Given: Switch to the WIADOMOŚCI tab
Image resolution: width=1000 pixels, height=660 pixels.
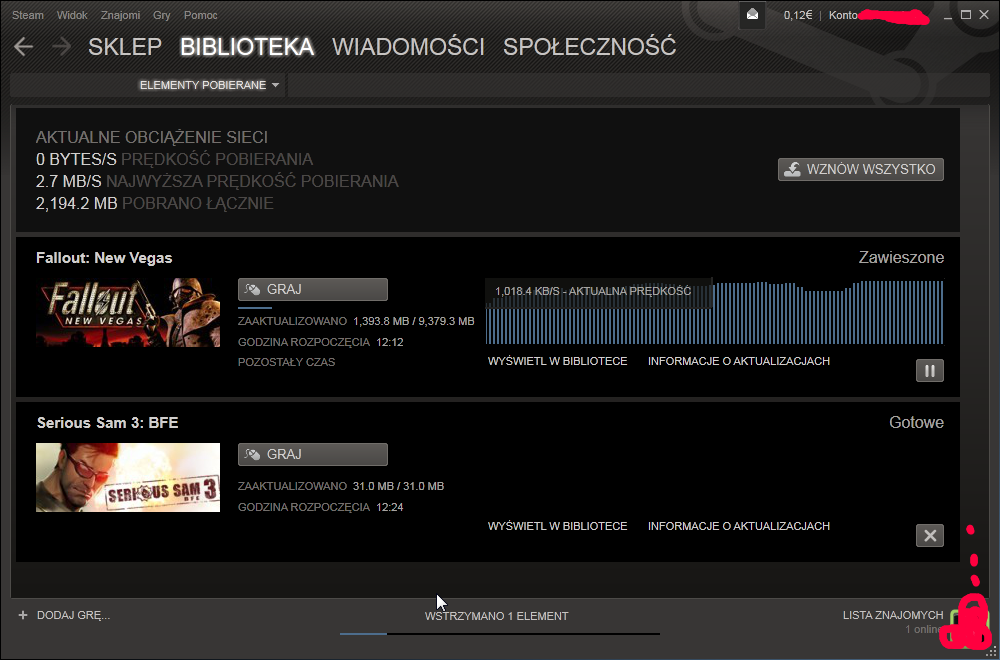Looking at the screenshot, I should click(408, 47).
